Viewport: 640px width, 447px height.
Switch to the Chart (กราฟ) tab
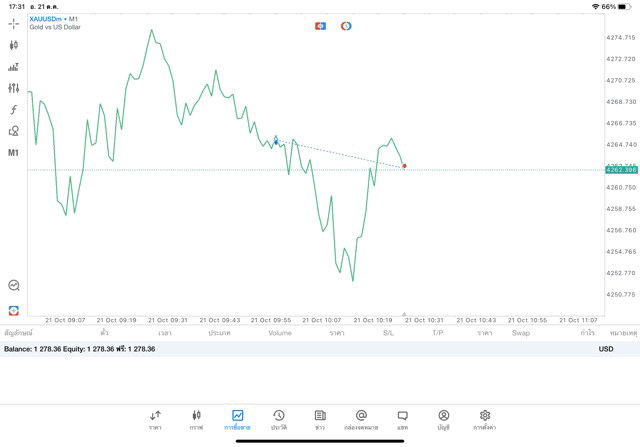click(196, 419)
